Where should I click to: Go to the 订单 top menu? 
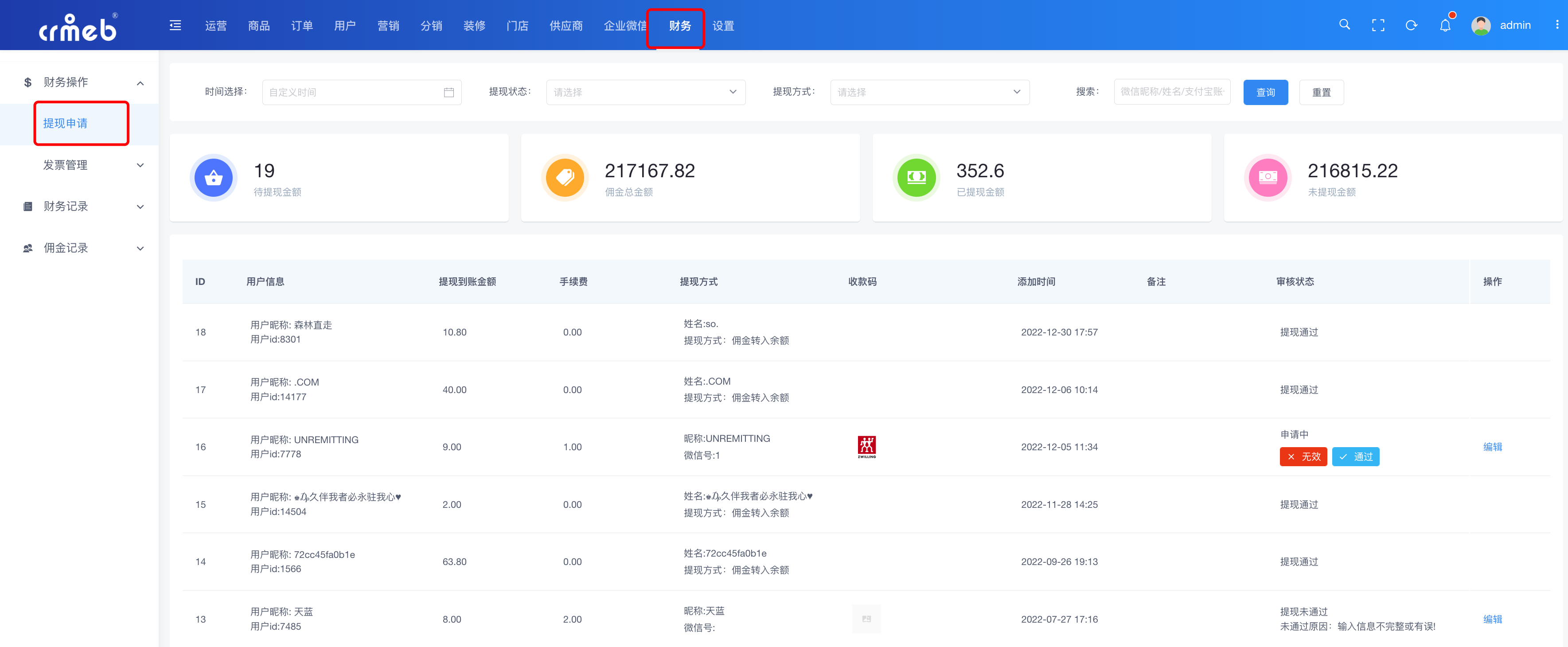302,26
